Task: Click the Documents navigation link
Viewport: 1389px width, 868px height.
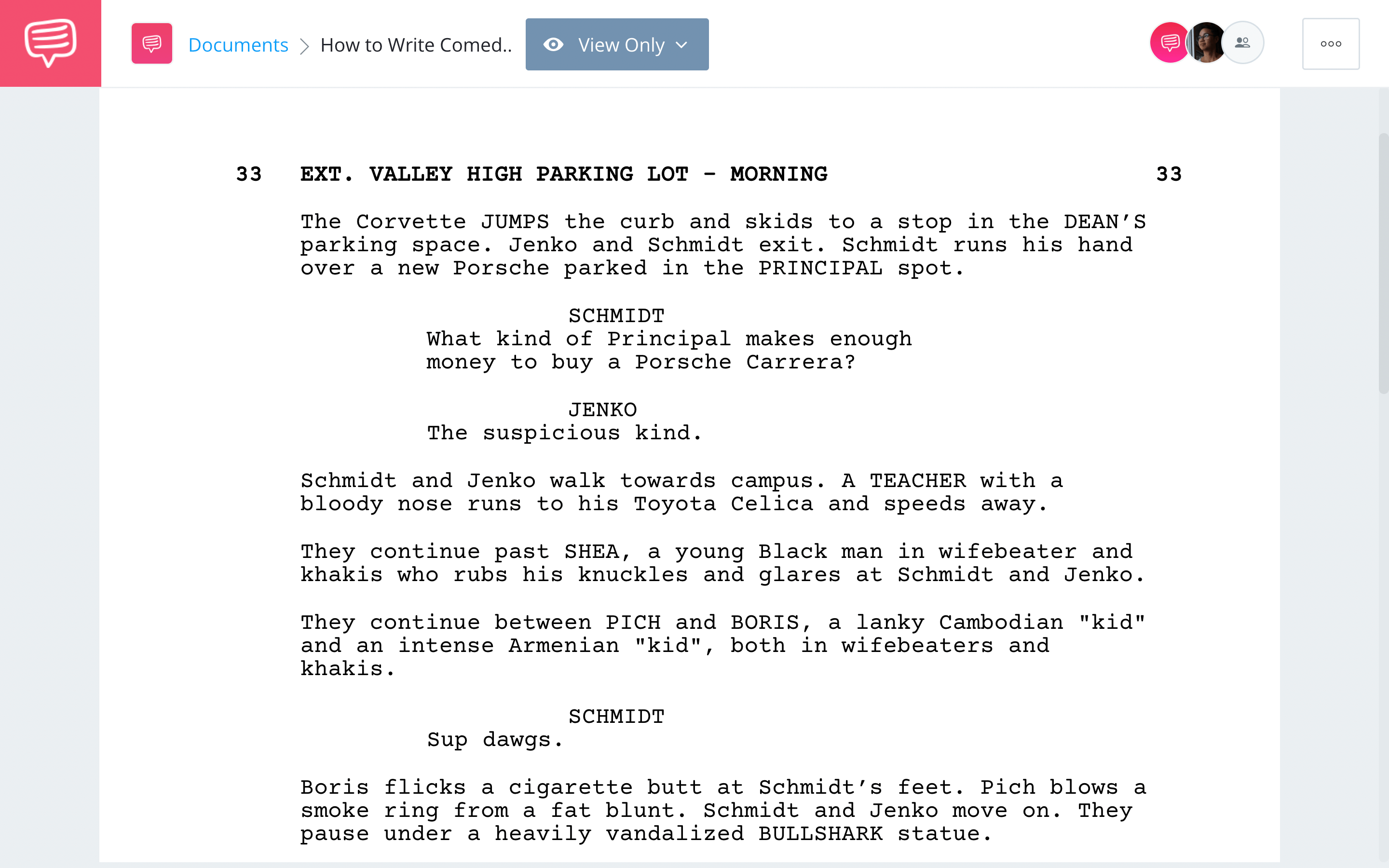Action: pos(237,44)
